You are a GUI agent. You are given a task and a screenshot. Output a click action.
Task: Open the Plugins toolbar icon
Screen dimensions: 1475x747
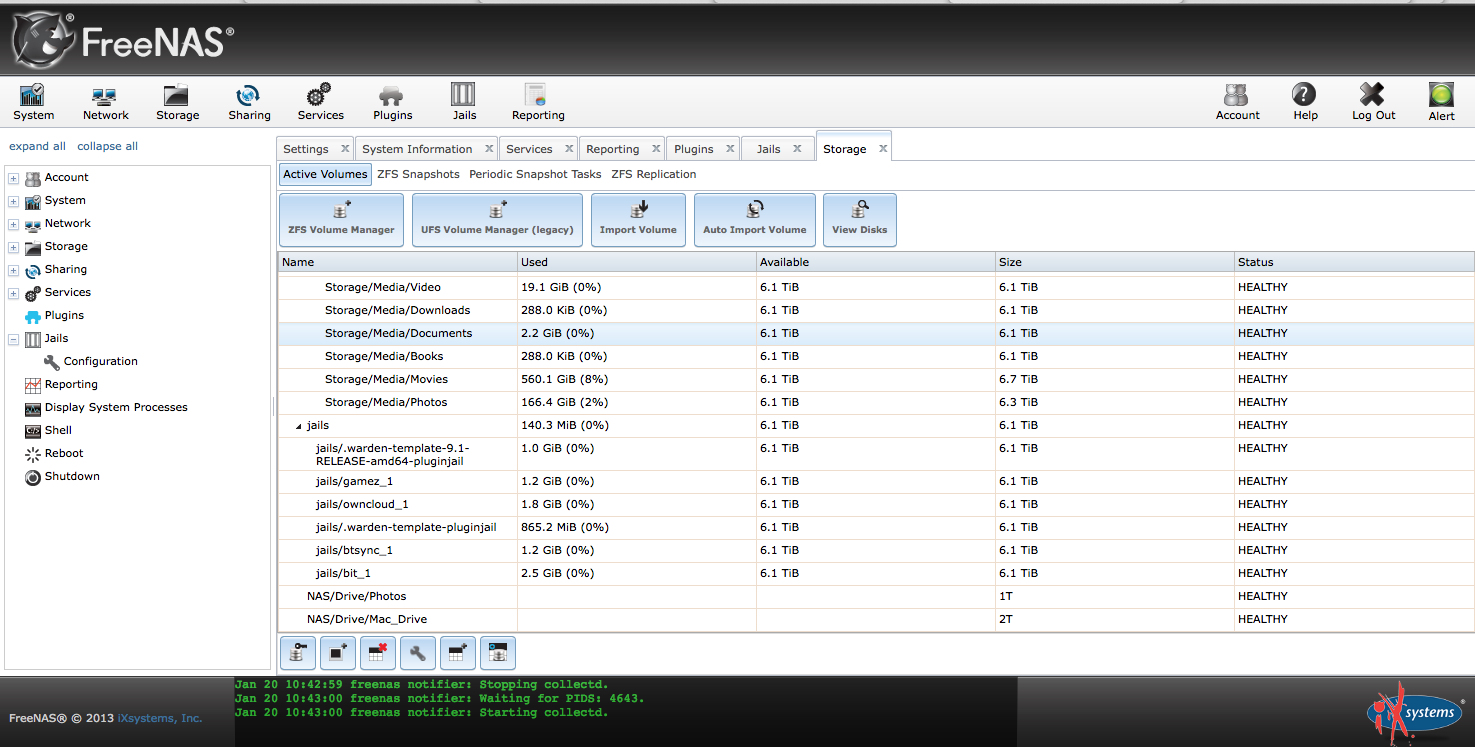coord(392,102)
